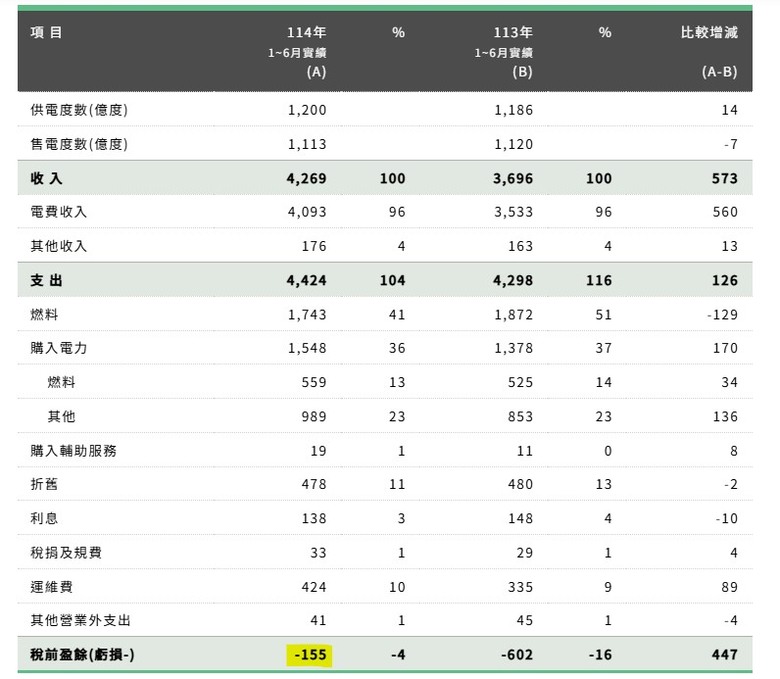Click the 其他營業外支出 row label
Image resolution: width=780 pixels, height=679 pixels.
[81, 621]
